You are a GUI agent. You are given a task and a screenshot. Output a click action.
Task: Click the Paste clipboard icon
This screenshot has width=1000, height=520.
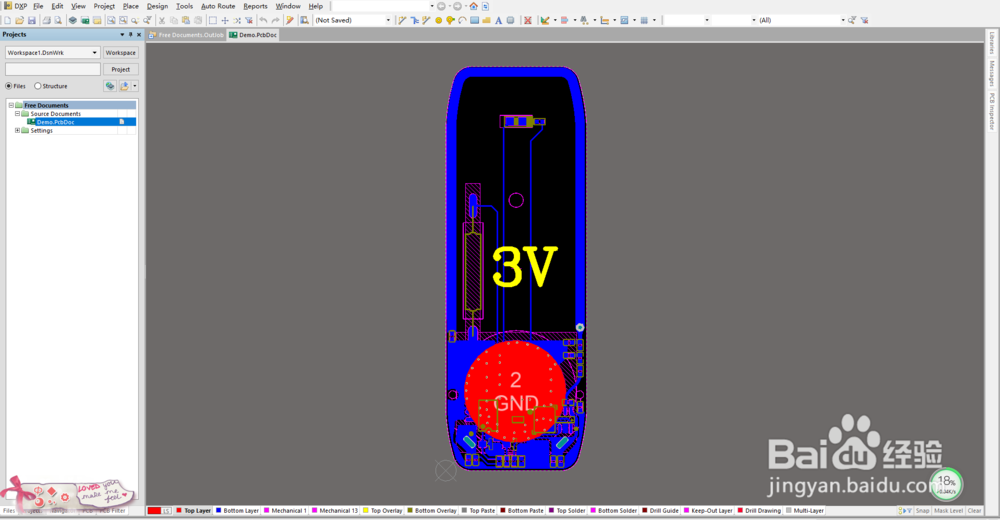click(186, 20)
